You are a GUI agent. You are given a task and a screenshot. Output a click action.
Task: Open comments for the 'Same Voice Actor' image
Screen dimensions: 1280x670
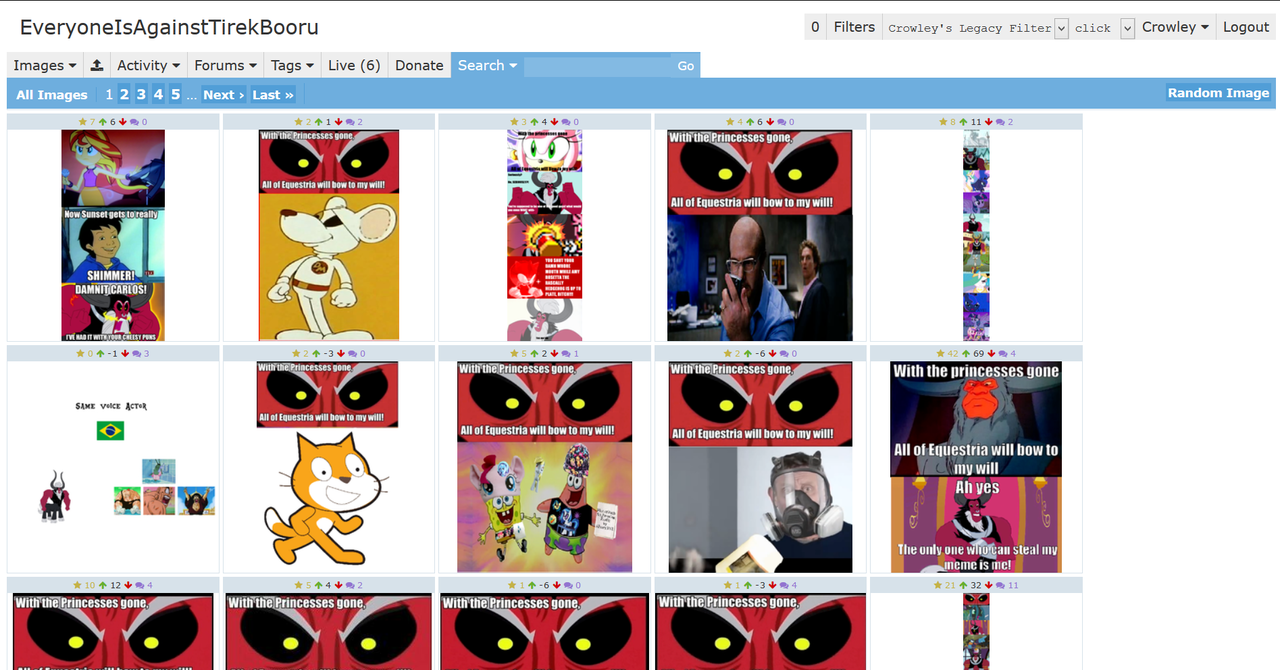pyautogui.click(x=137, y=354)
